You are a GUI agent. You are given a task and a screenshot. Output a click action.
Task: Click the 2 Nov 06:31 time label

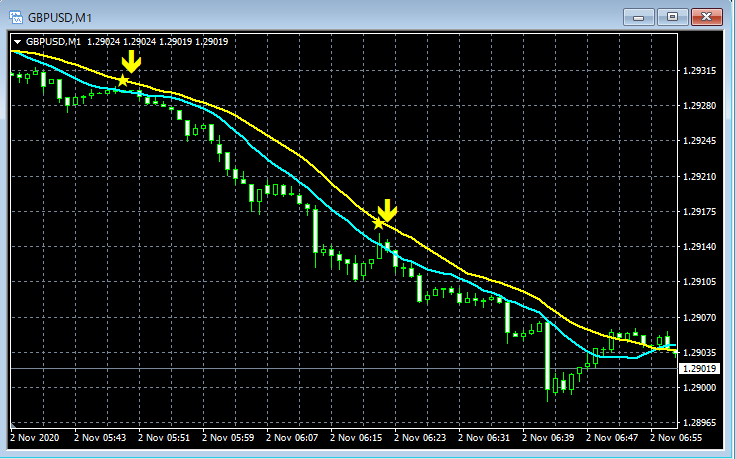pyautogui.click(x=484, y=438)
